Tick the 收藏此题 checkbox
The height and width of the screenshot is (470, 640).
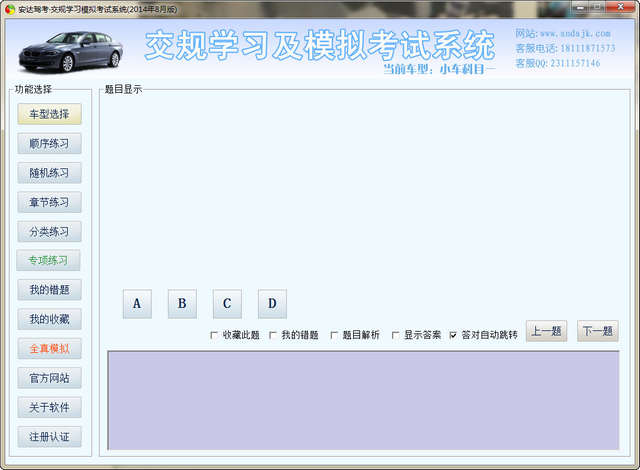point(214,335)
